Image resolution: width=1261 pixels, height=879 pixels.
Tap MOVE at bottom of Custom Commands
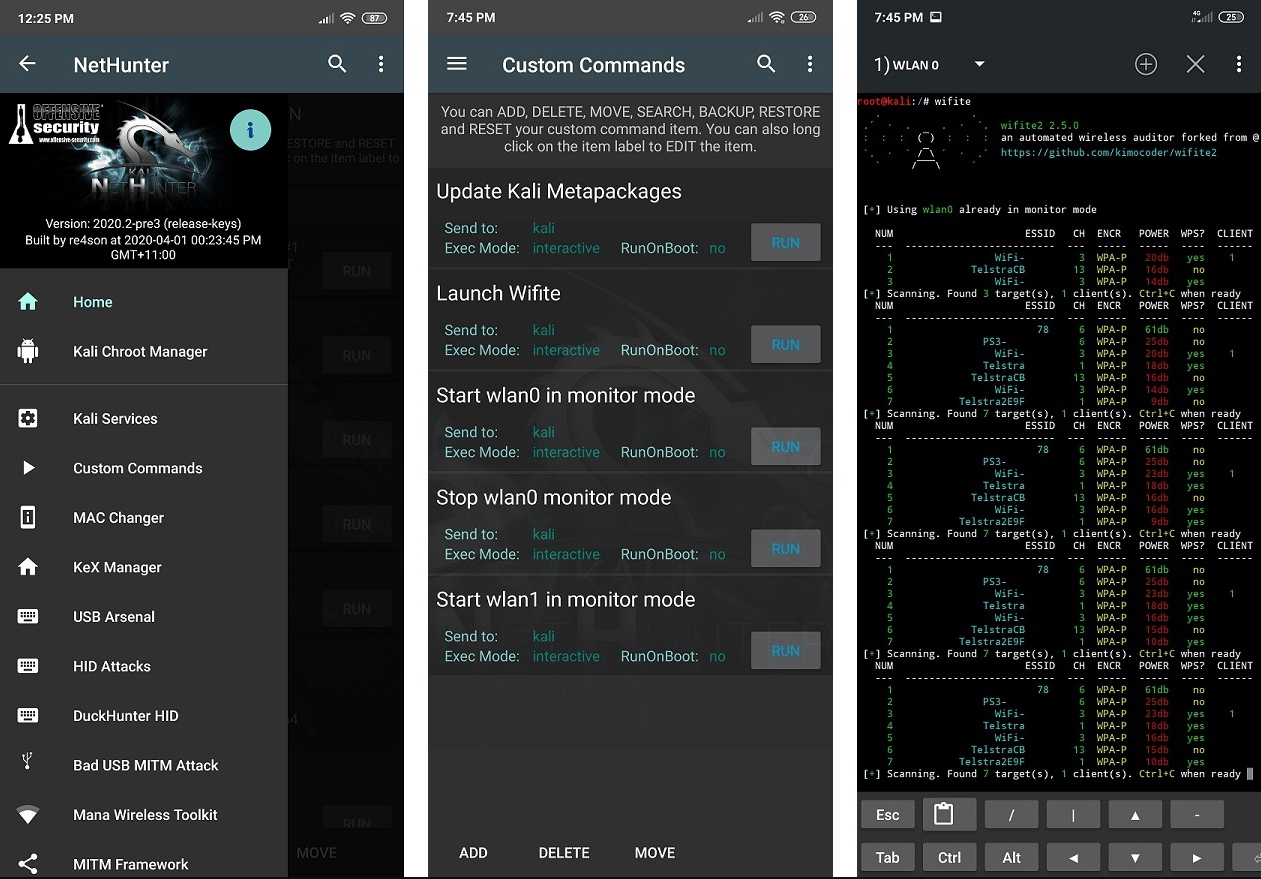[x=655, y=853]
